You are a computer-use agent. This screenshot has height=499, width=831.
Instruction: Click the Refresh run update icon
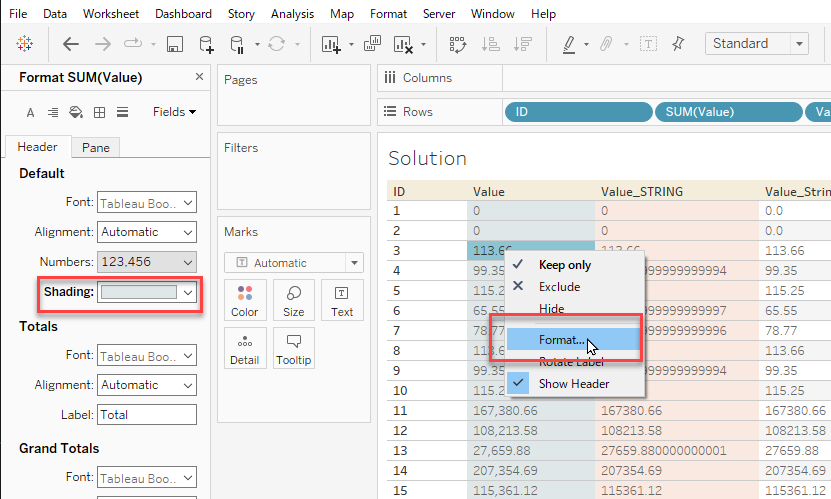point(277,43)
